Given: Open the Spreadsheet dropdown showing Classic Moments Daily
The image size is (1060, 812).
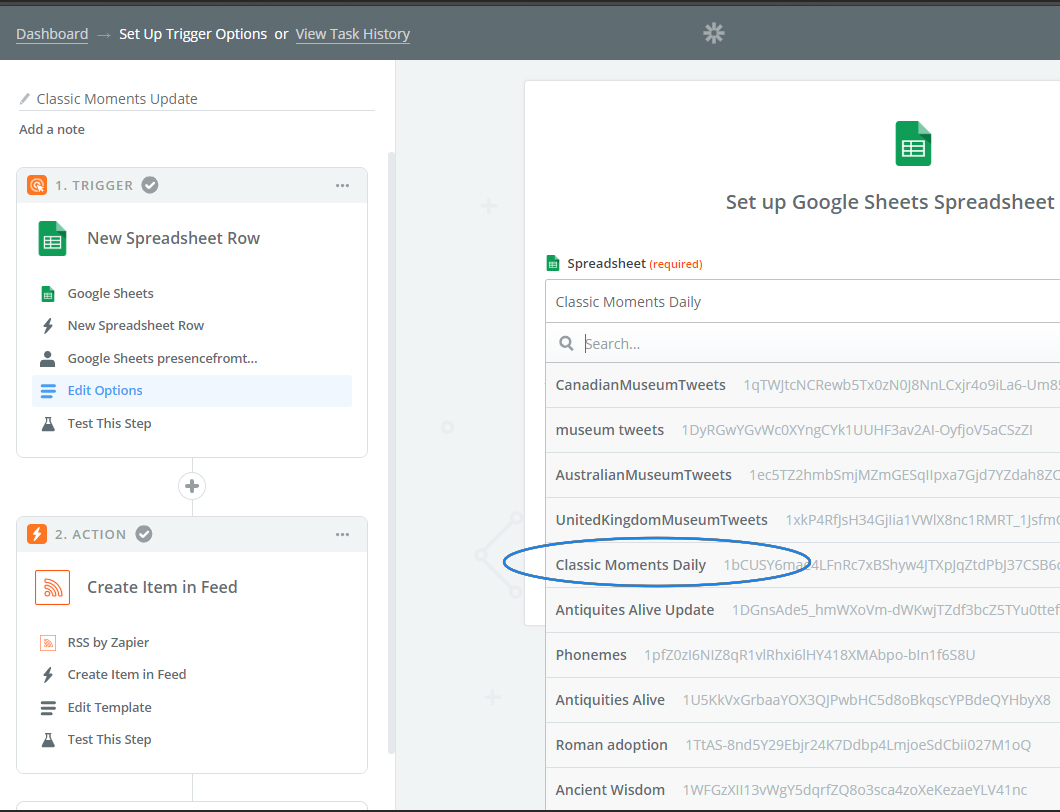Looking at the screenshot, I should pos(802,302).
